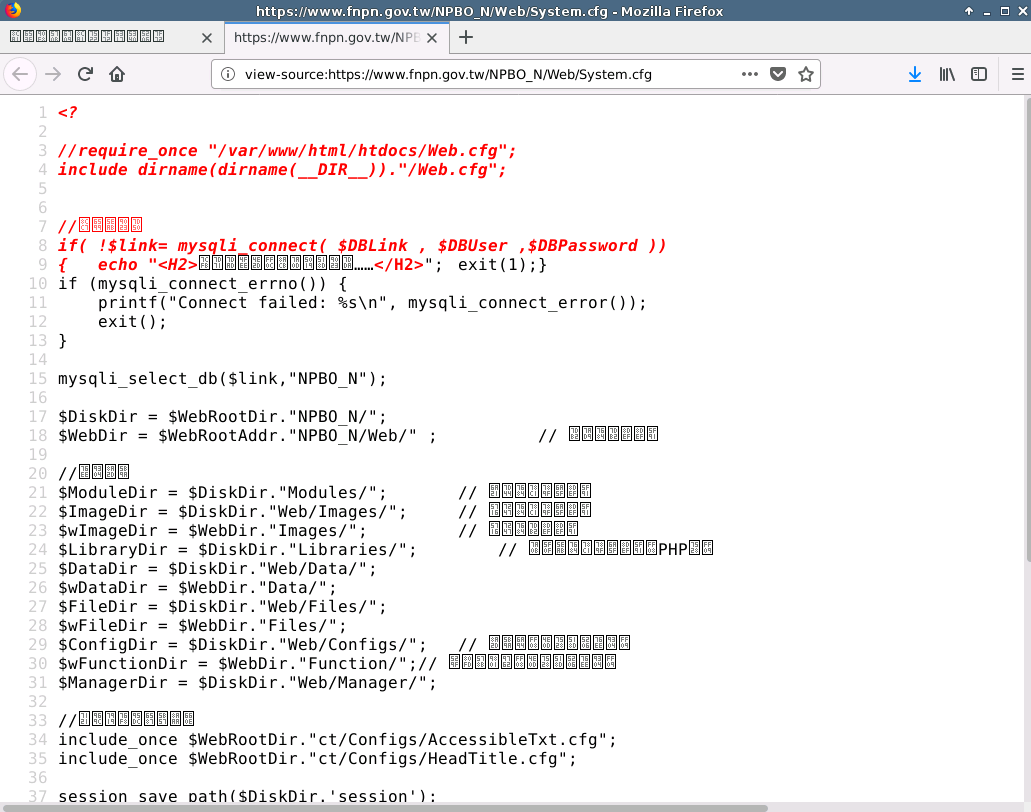
Task: Show site information for the page
Action: click(x=228, y=74)
